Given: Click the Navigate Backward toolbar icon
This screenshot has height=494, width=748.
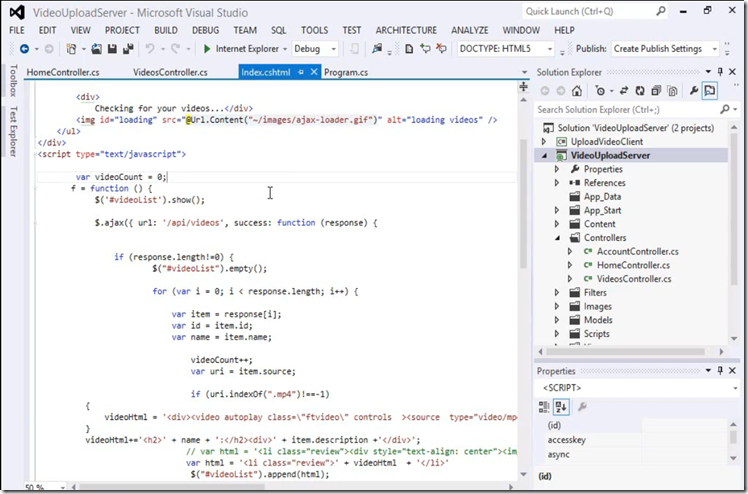Looking at the screenshot, I should pos(24,49).
